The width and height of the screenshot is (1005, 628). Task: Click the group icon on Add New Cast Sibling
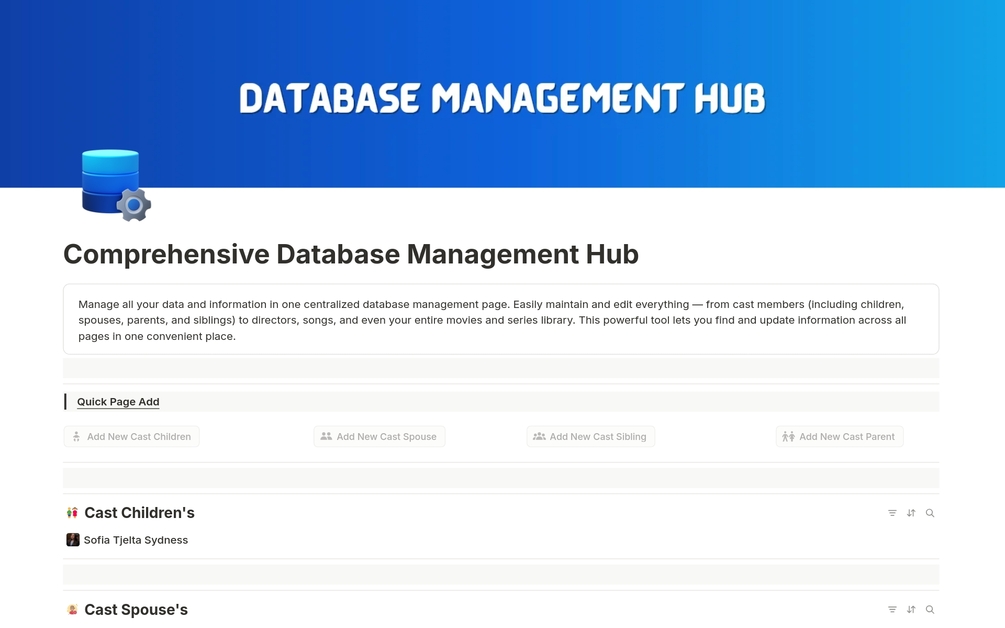(539, 436)
